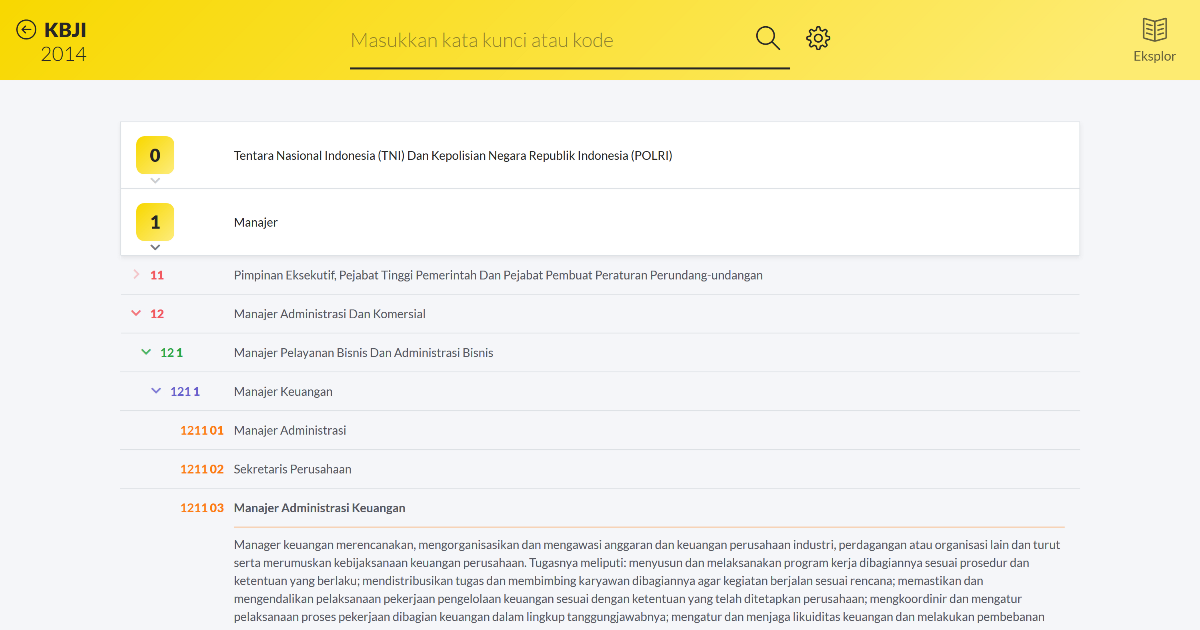Image resolution: width=1200 pixels, height=630 pixels.
Task: Collapse the Manajer category chevron
Action: coord(155,247)
